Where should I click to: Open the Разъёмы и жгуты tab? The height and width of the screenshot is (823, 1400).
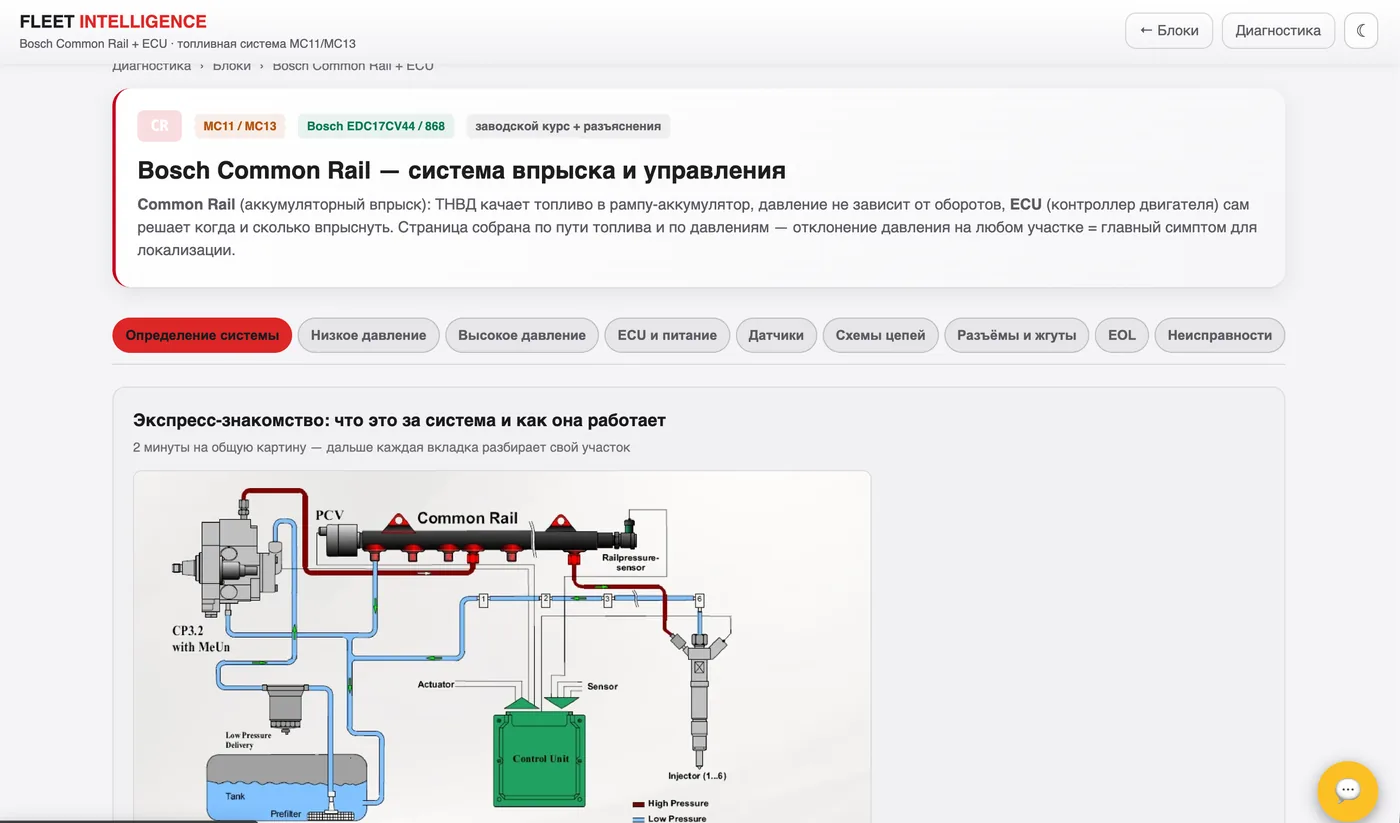click(1016, 335)
